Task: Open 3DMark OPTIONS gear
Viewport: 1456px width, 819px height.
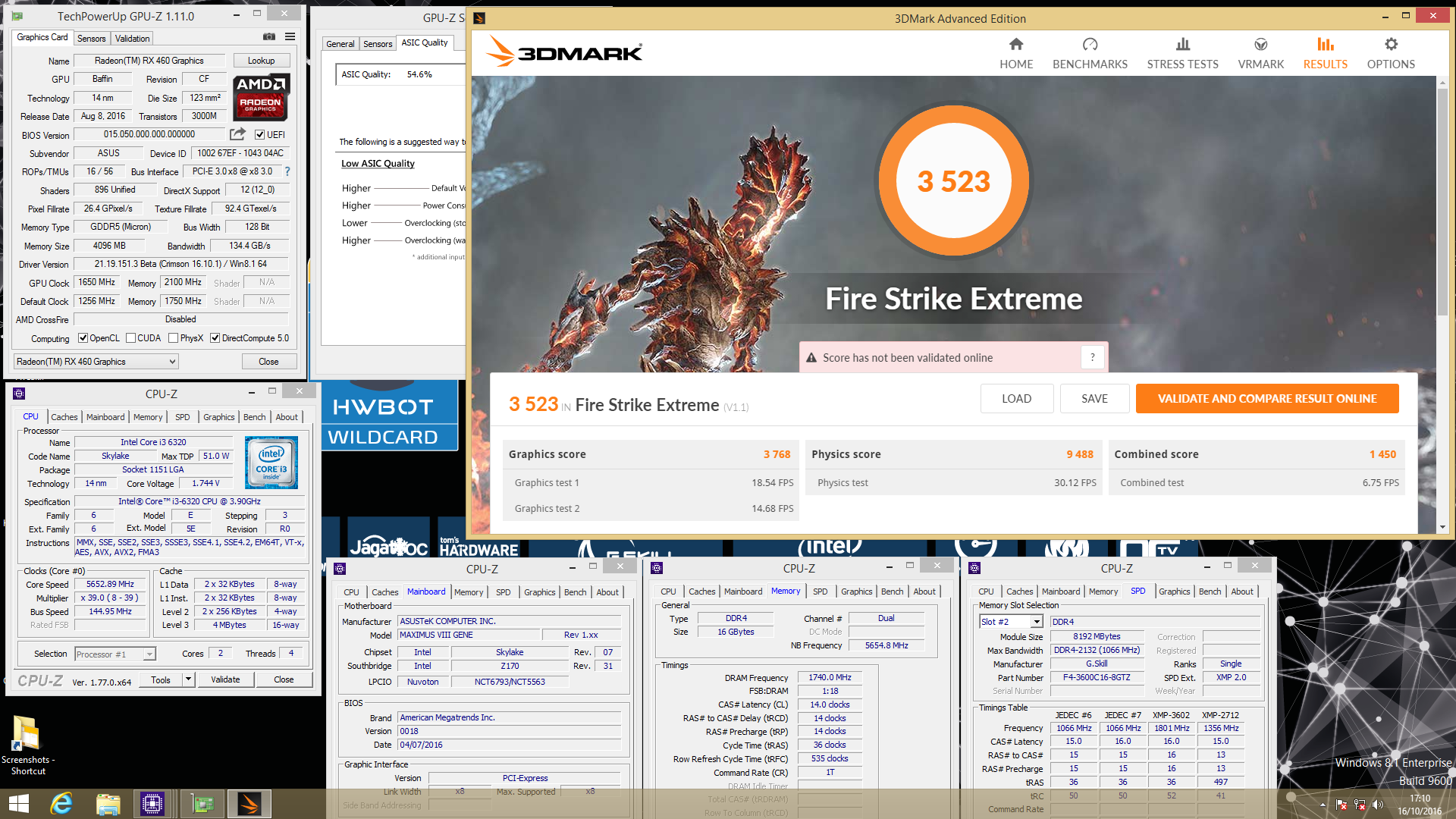Action: tap(1391, 54)
